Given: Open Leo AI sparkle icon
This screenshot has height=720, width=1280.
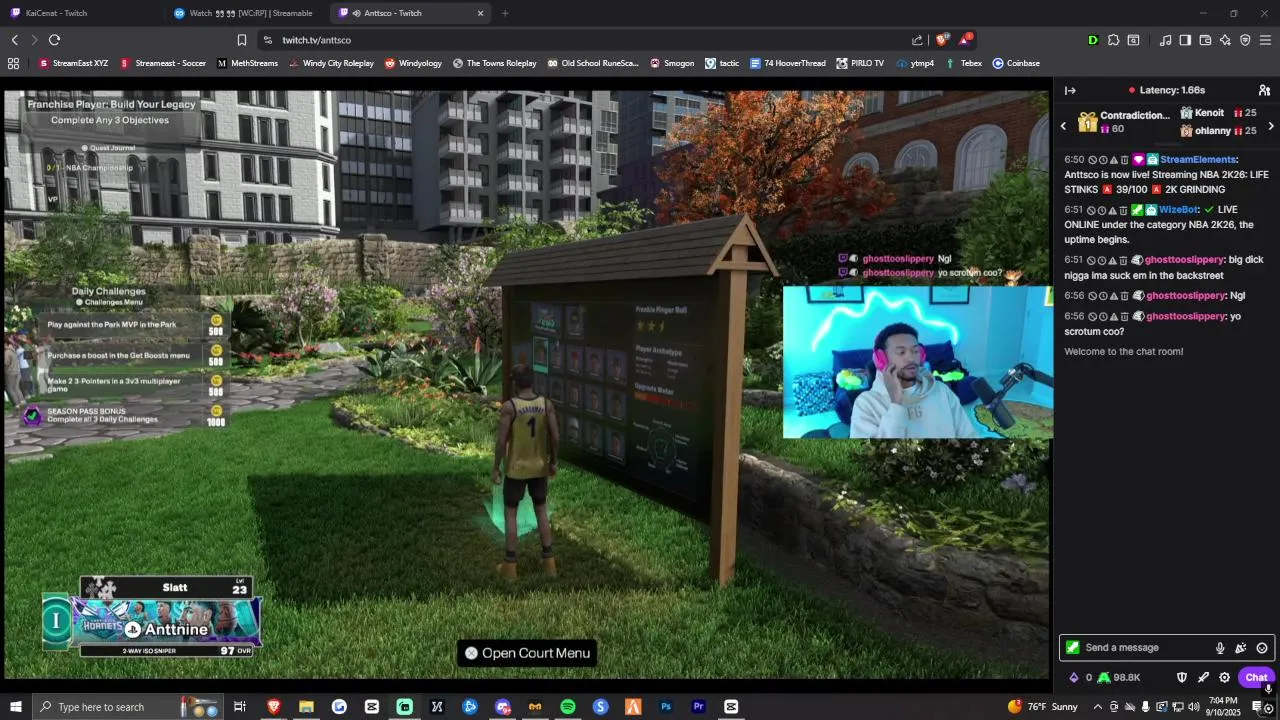Looking at the screenshot, I should 1225,40.
